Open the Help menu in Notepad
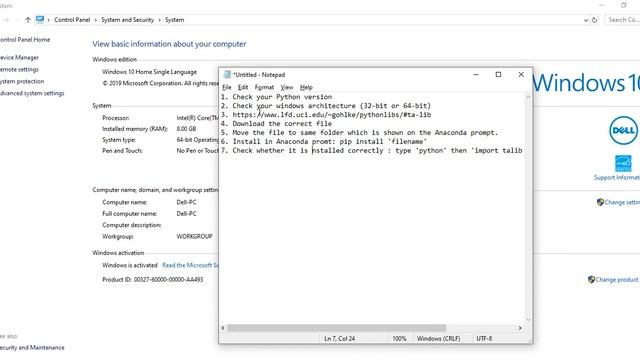Viewport: 640px width, 360px height. (306, 87)
